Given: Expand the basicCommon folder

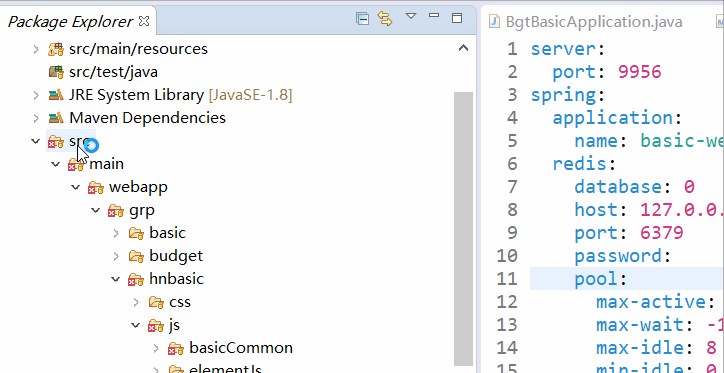Looking at the screenshot, I should coord(157,349).
